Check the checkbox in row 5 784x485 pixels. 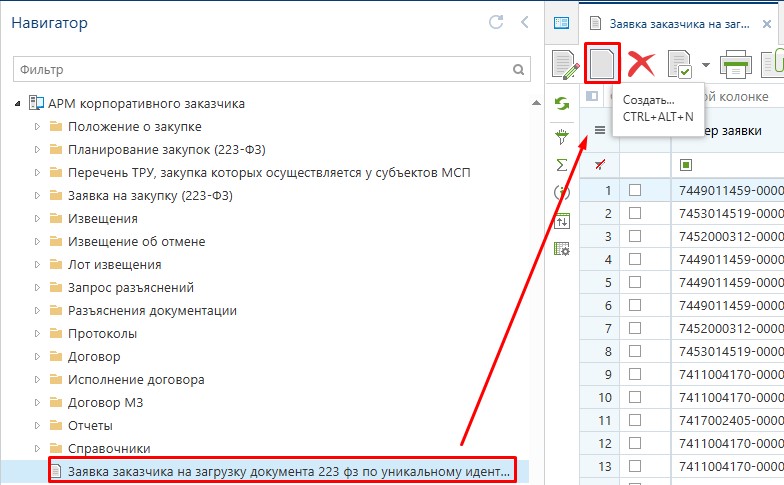(x=635, y=282)
